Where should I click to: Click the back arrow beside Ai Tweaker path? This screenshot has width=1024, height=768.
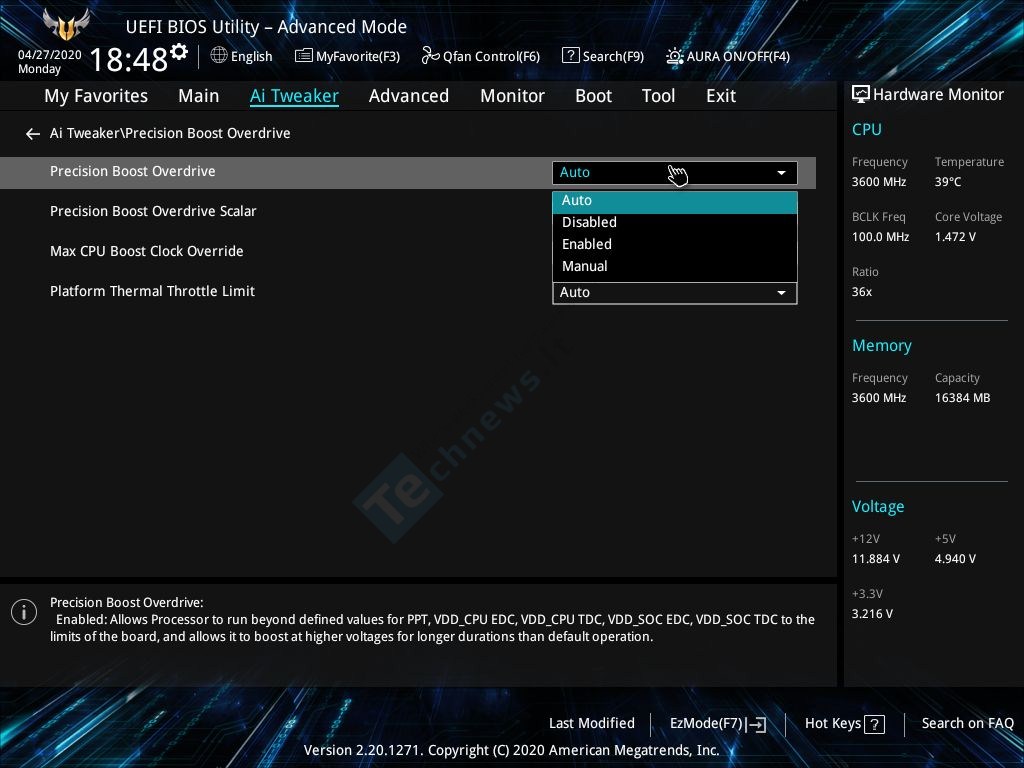[x=33, y=134]
